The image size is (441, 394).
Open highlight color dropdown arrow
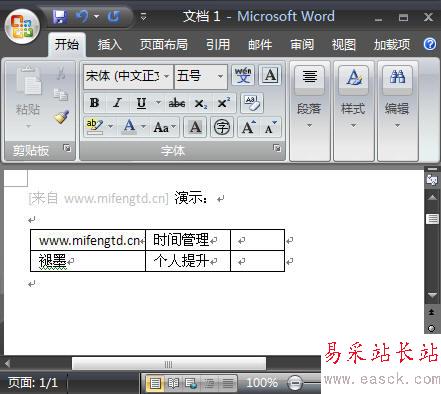click(111, 126)
